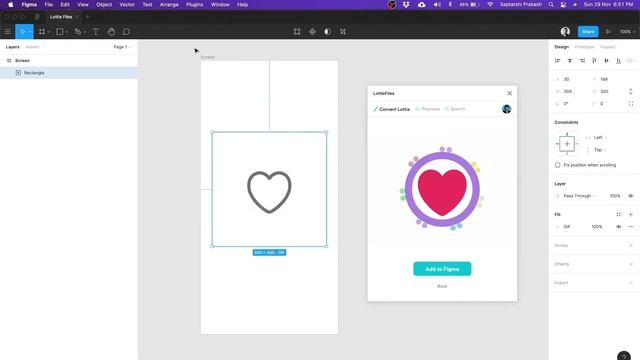640x360 pixels.
Task: Click the LottieFiles plugin profile avatar
Action: (507, 109)
